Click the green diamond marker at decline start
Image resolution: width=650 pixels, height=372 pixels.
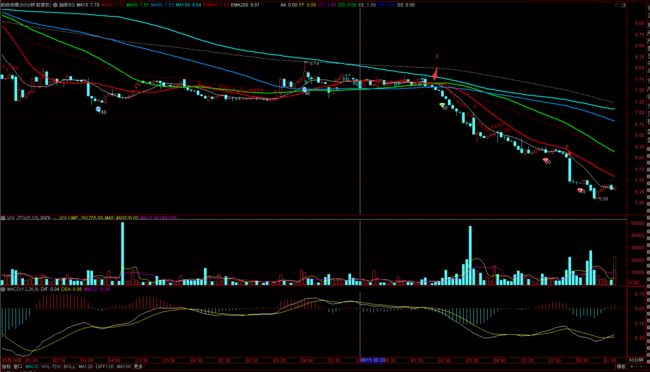point(442,105)
